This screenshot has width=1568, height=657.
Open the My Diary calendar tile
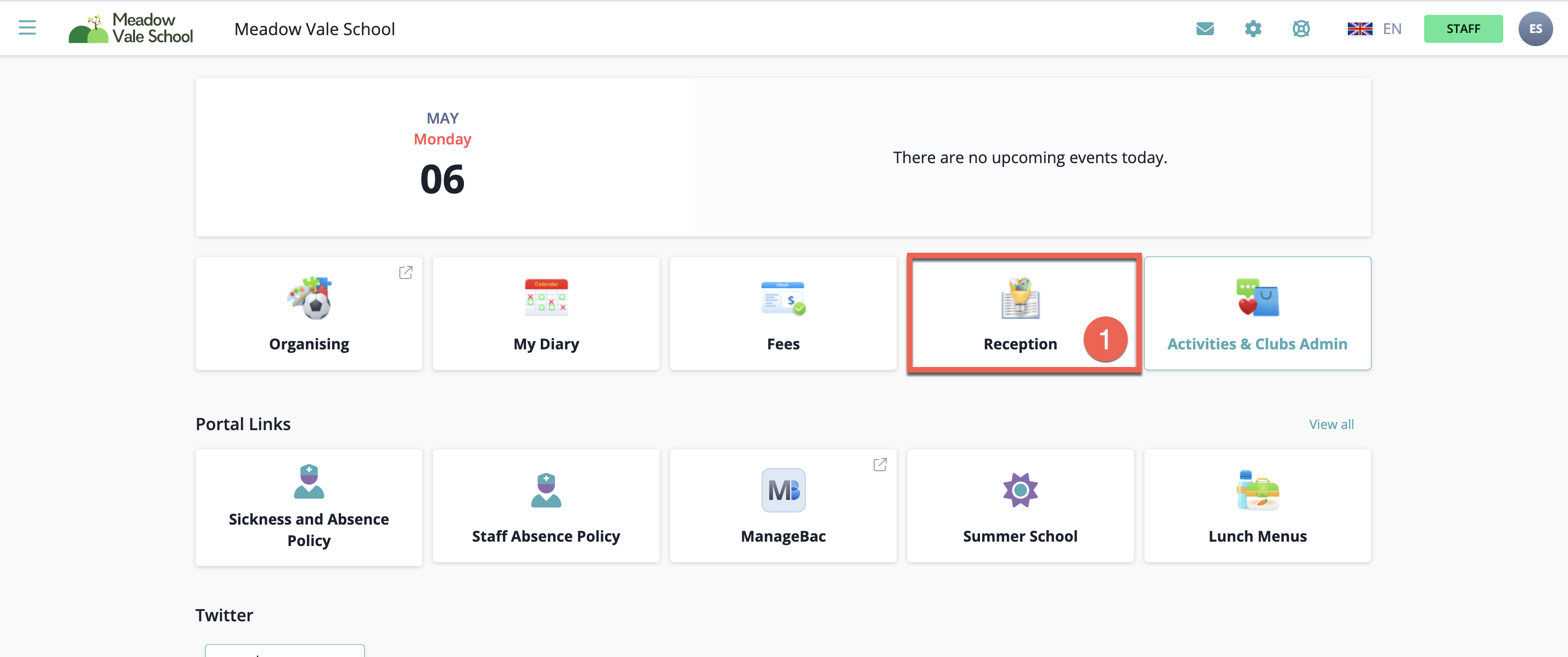coord(545,314)
